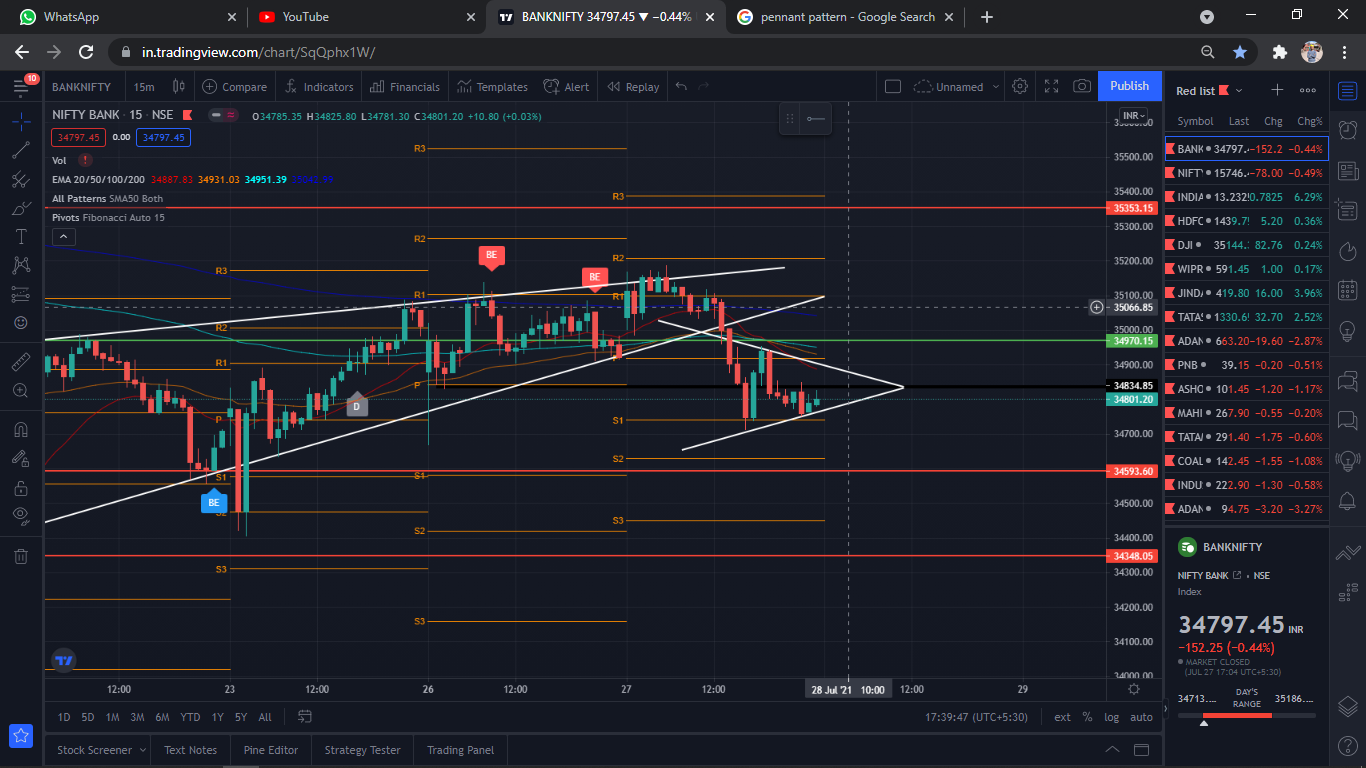Viewport: 1366px width, 768px height.
Task: Click the Publish button
Action: pos(1129,86)
